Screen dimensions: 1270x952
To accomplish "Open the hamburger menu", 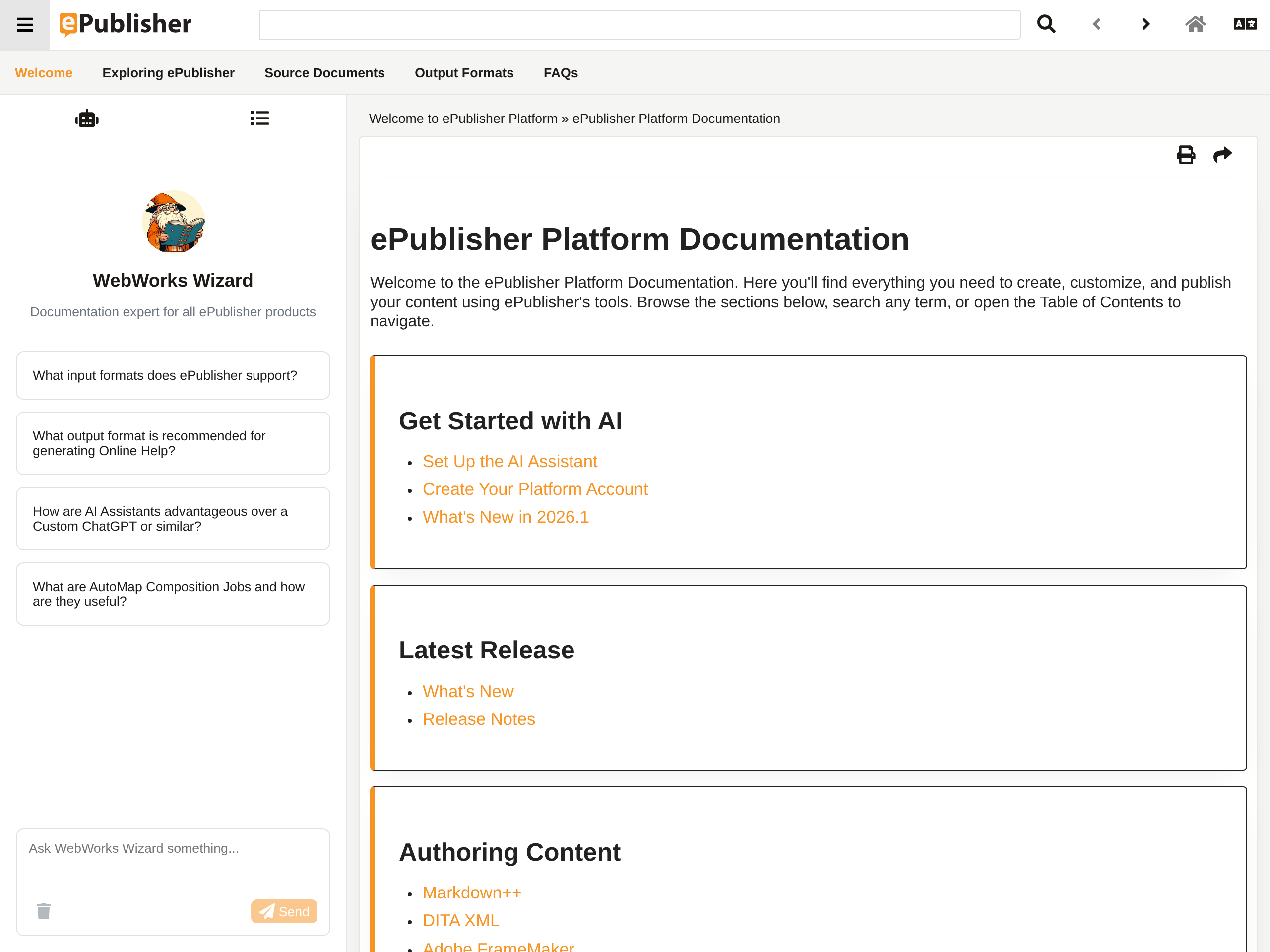I will 25,25.
